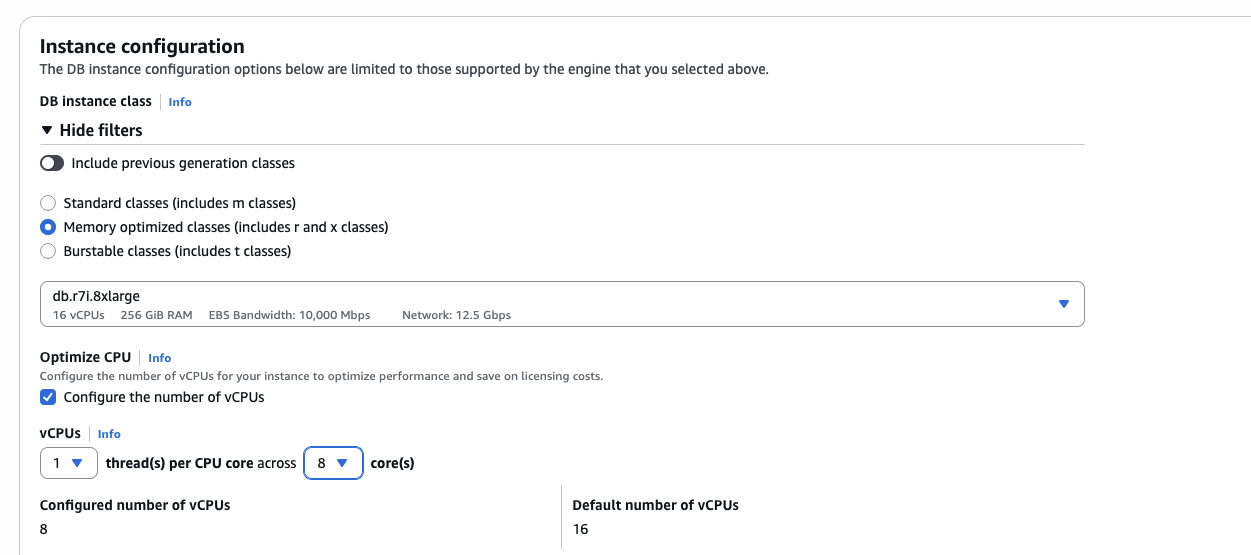Click the Info link beside vCPUs label
Viewport: 1251px width, 555px height.
(x=109, y=434)
